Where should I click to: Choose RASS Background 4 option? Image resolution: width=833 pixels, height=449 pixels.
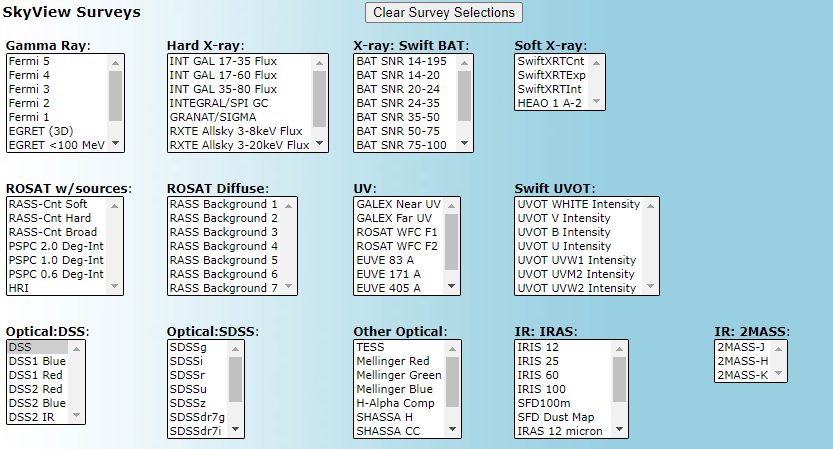point(224,246)
